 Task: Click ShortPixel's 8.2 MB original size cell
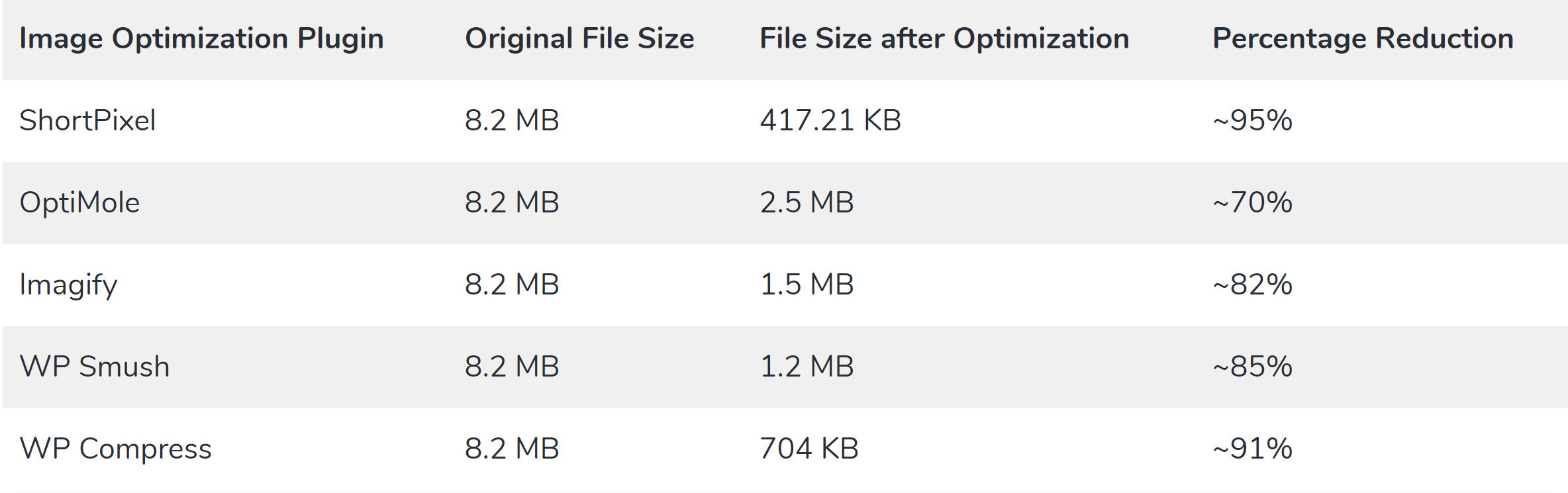(512, 120)
